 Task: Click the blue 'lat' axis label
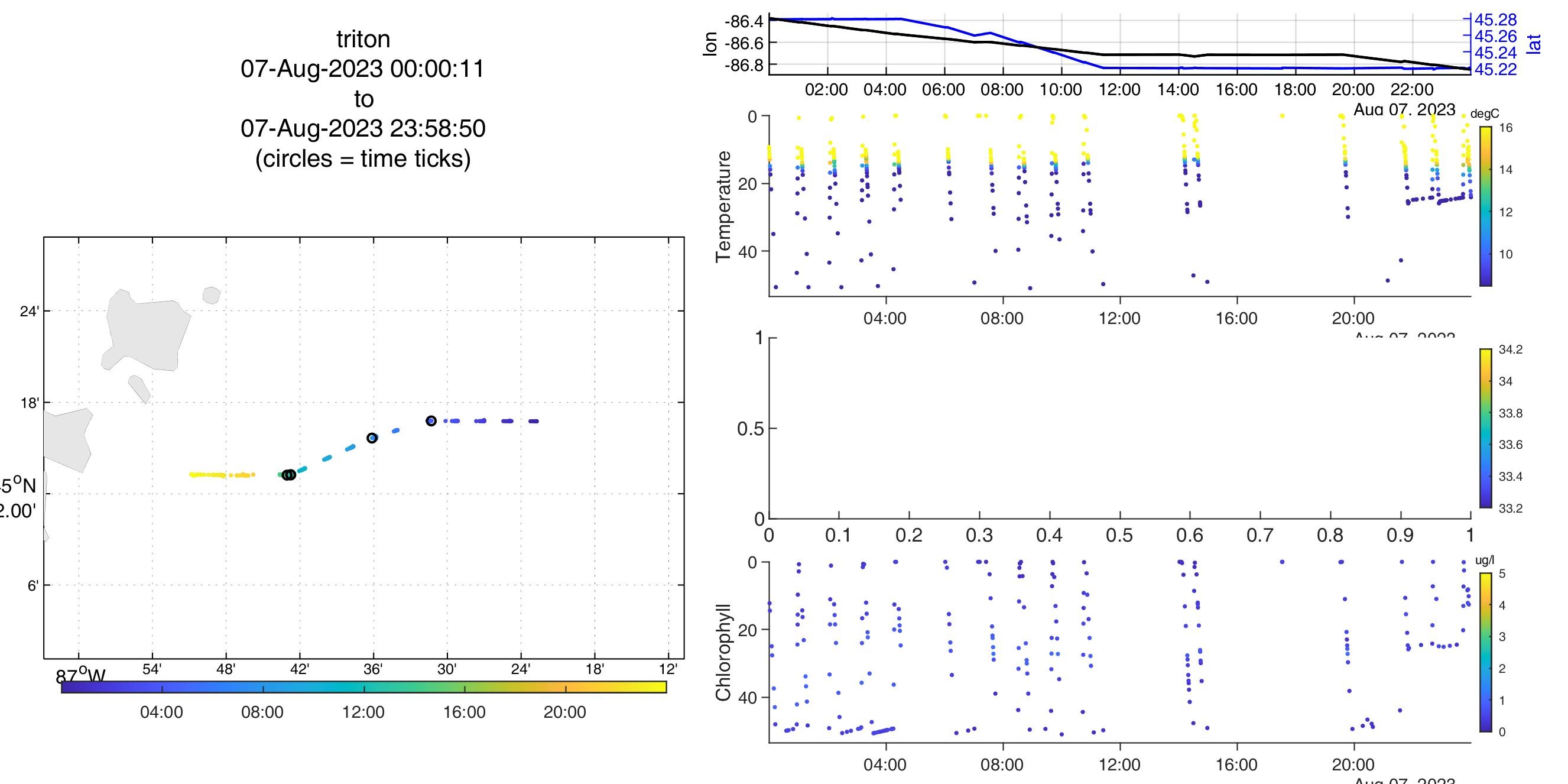point(1534,44)
